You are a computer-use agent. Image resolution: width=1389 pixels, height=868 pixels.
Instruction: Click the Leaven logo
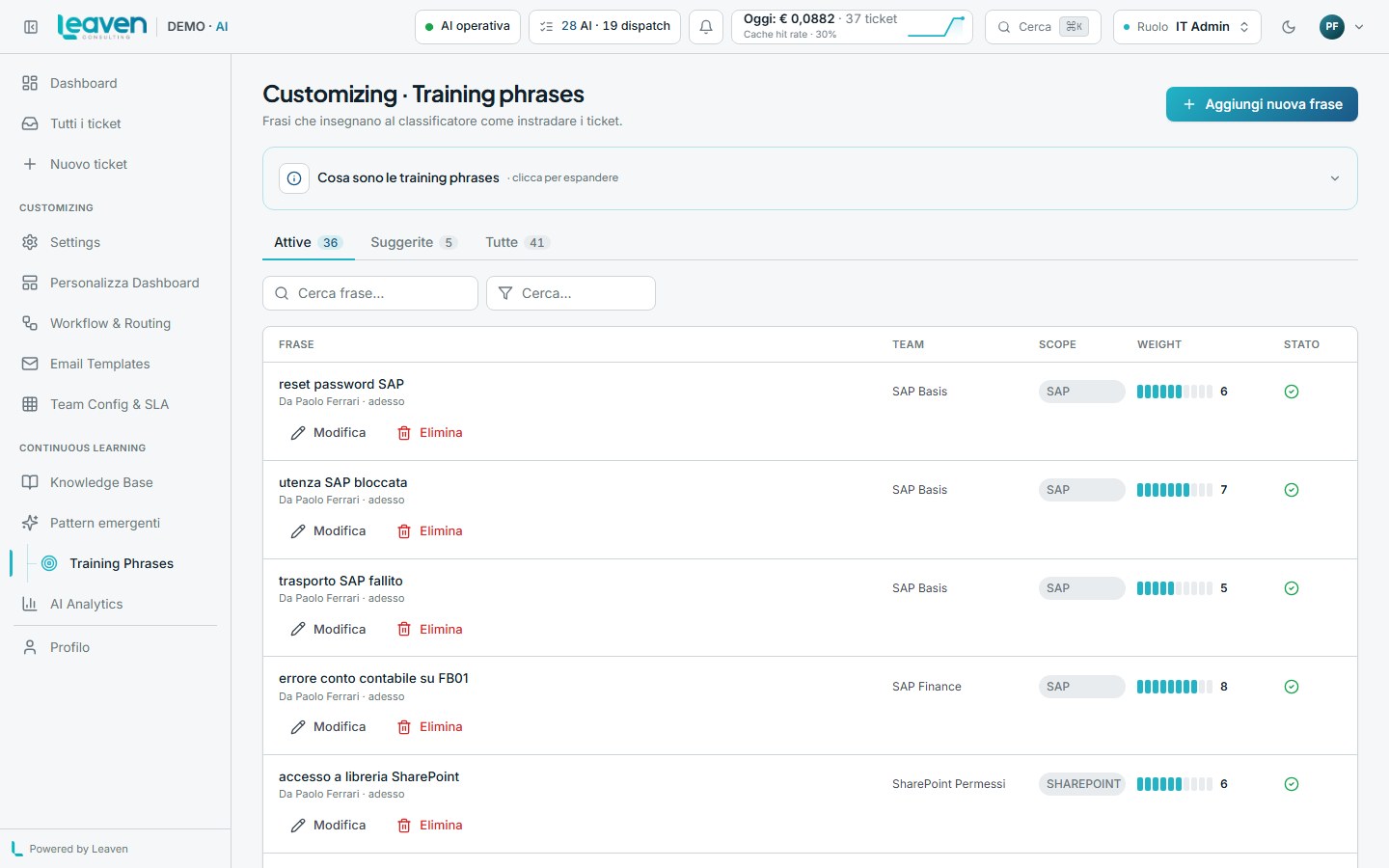pyautogui.click(x=102, y=26)
